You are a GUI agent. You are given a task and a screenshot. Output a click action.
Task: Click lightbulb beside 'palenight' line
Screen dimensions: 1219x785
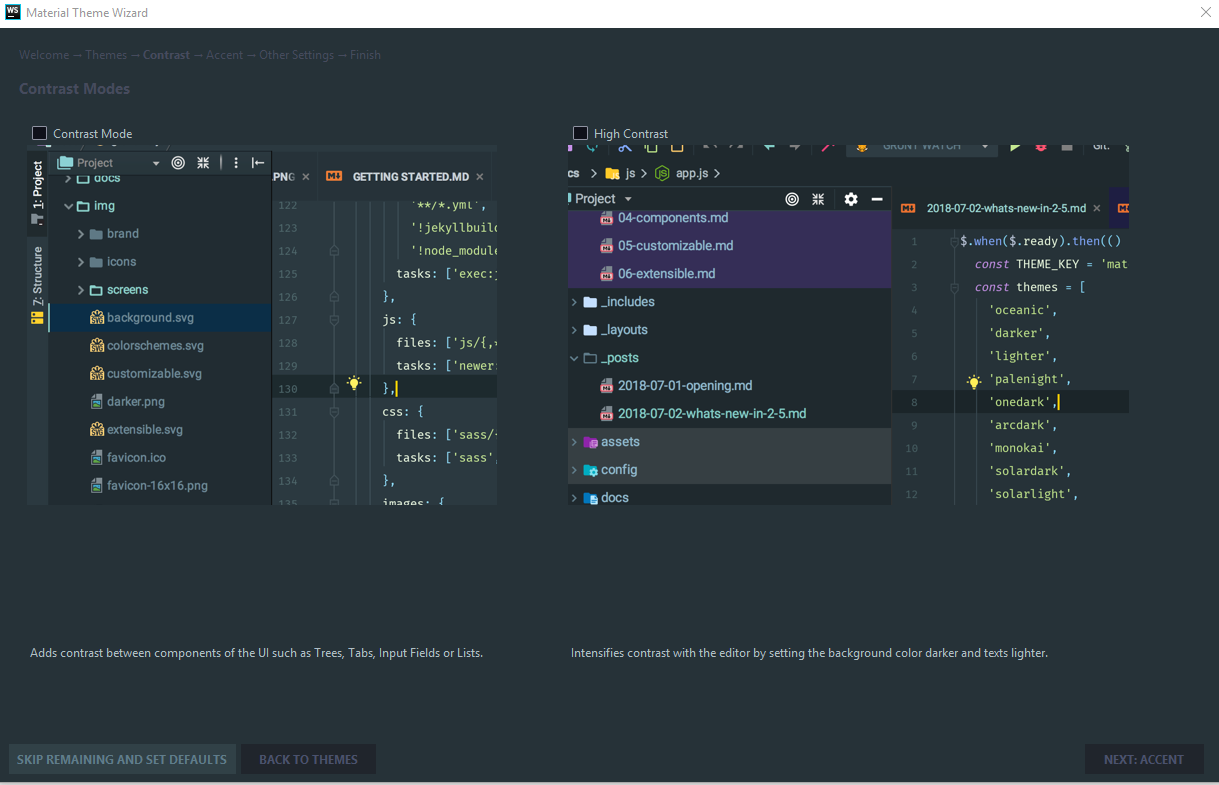[x=974, y=381]
